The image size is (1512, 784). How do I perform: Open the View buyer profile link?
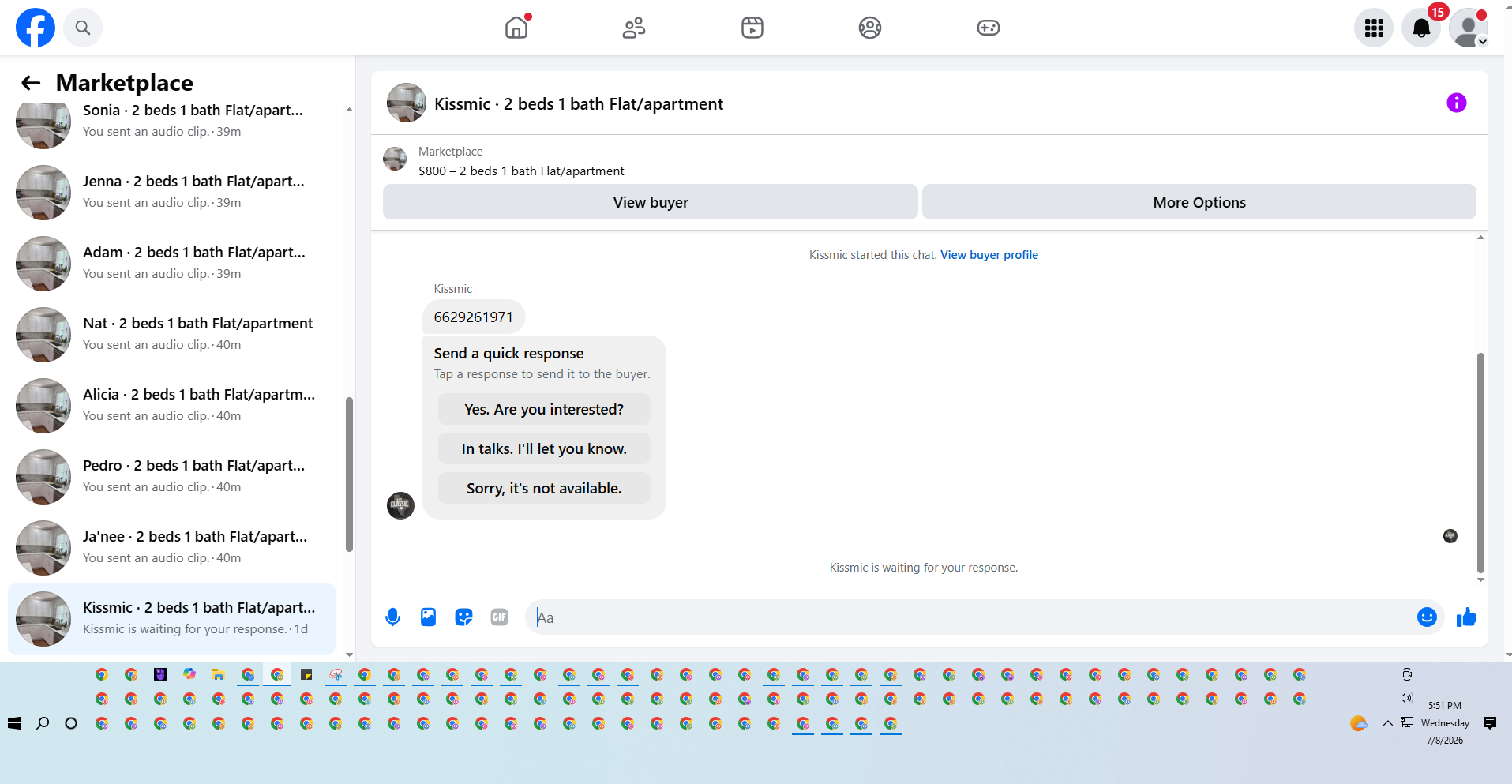point(989,255)
